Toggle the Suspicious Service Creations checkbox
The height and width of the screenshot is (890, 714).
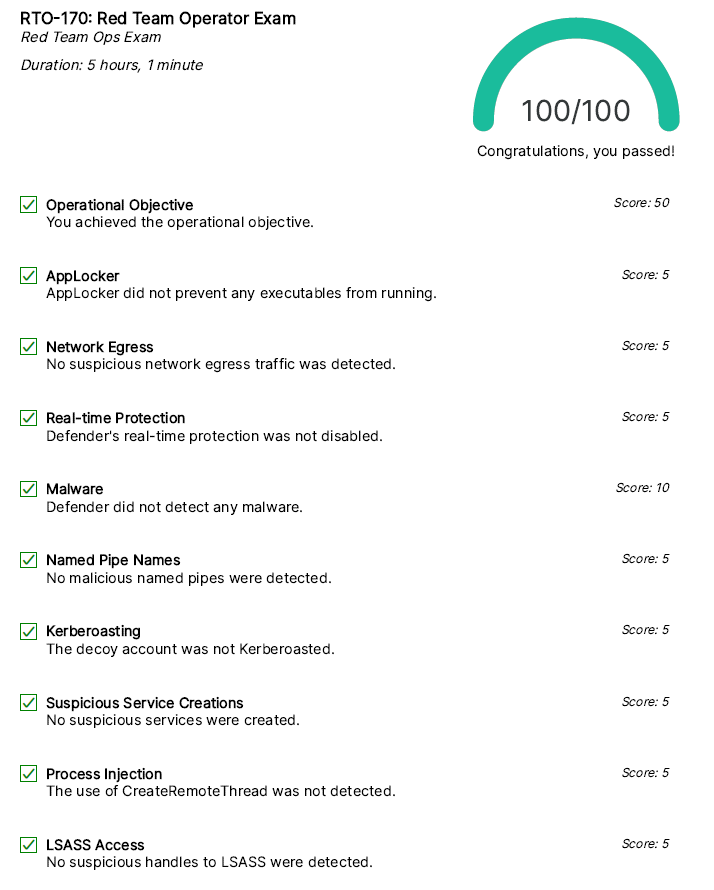pyautogui.click(x=29, y=703)
